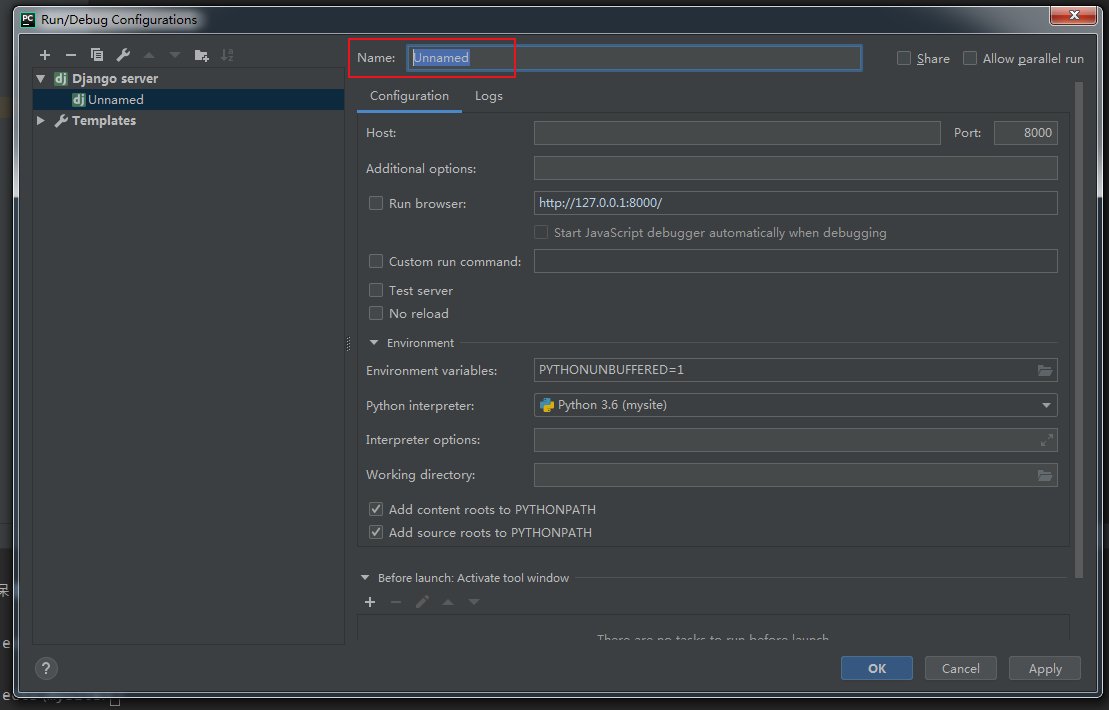Screen dimensions: 1109x710
Task: Toggle the No reload option
Action: coord(376,313)
